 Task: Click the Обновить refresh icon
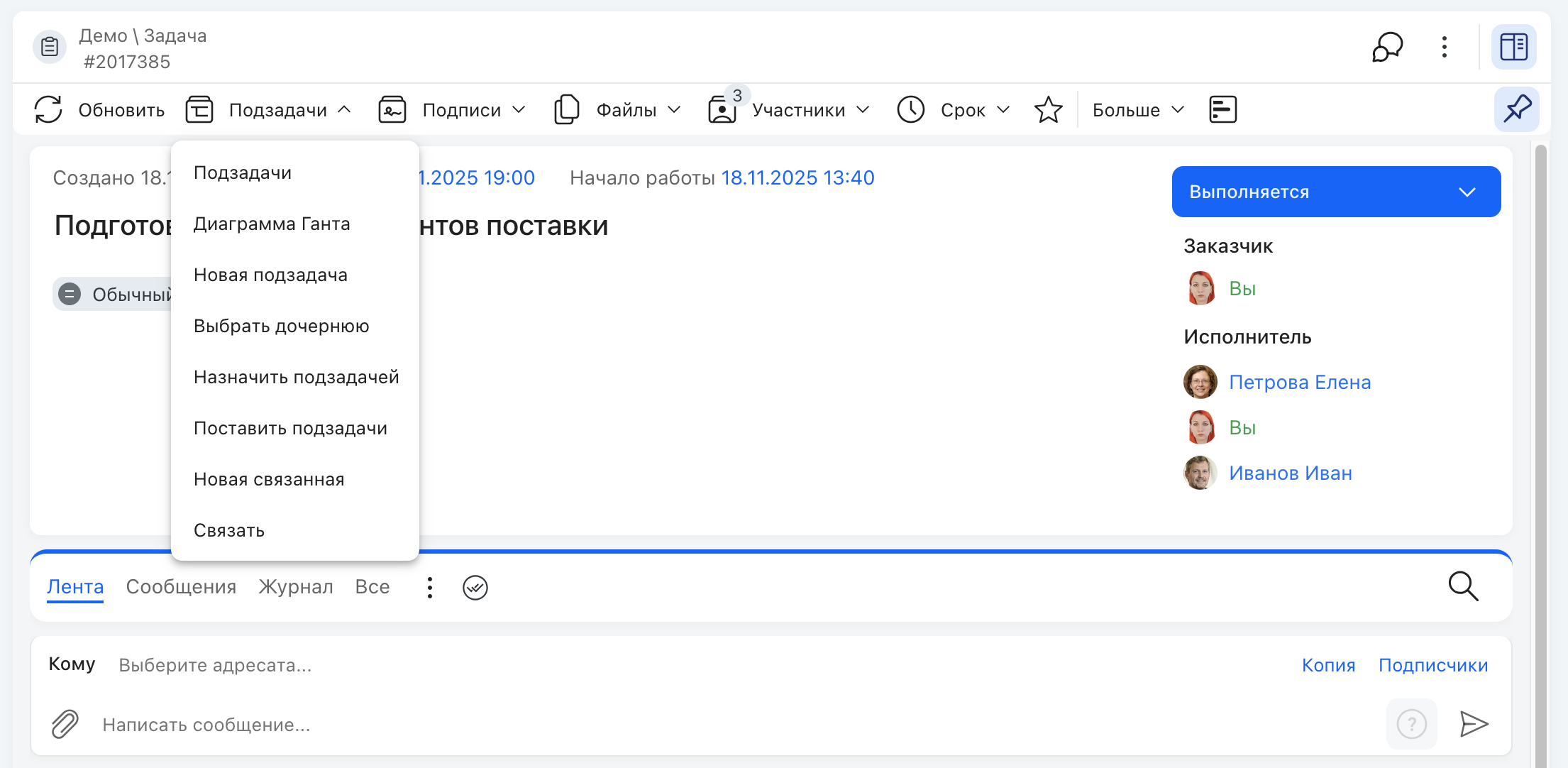pyautogui.click(x=48, y=109)
